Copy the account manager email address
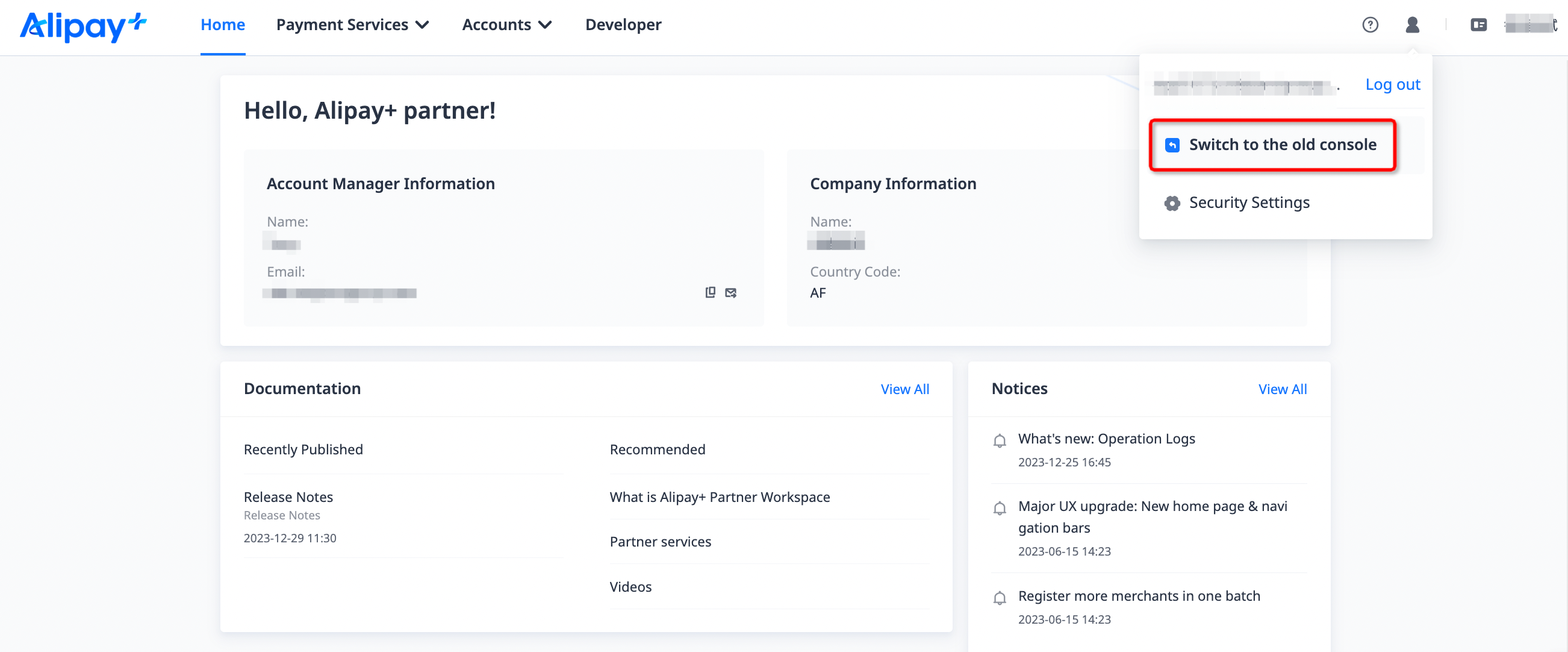Screen dimensions: 1568x652 710,292
